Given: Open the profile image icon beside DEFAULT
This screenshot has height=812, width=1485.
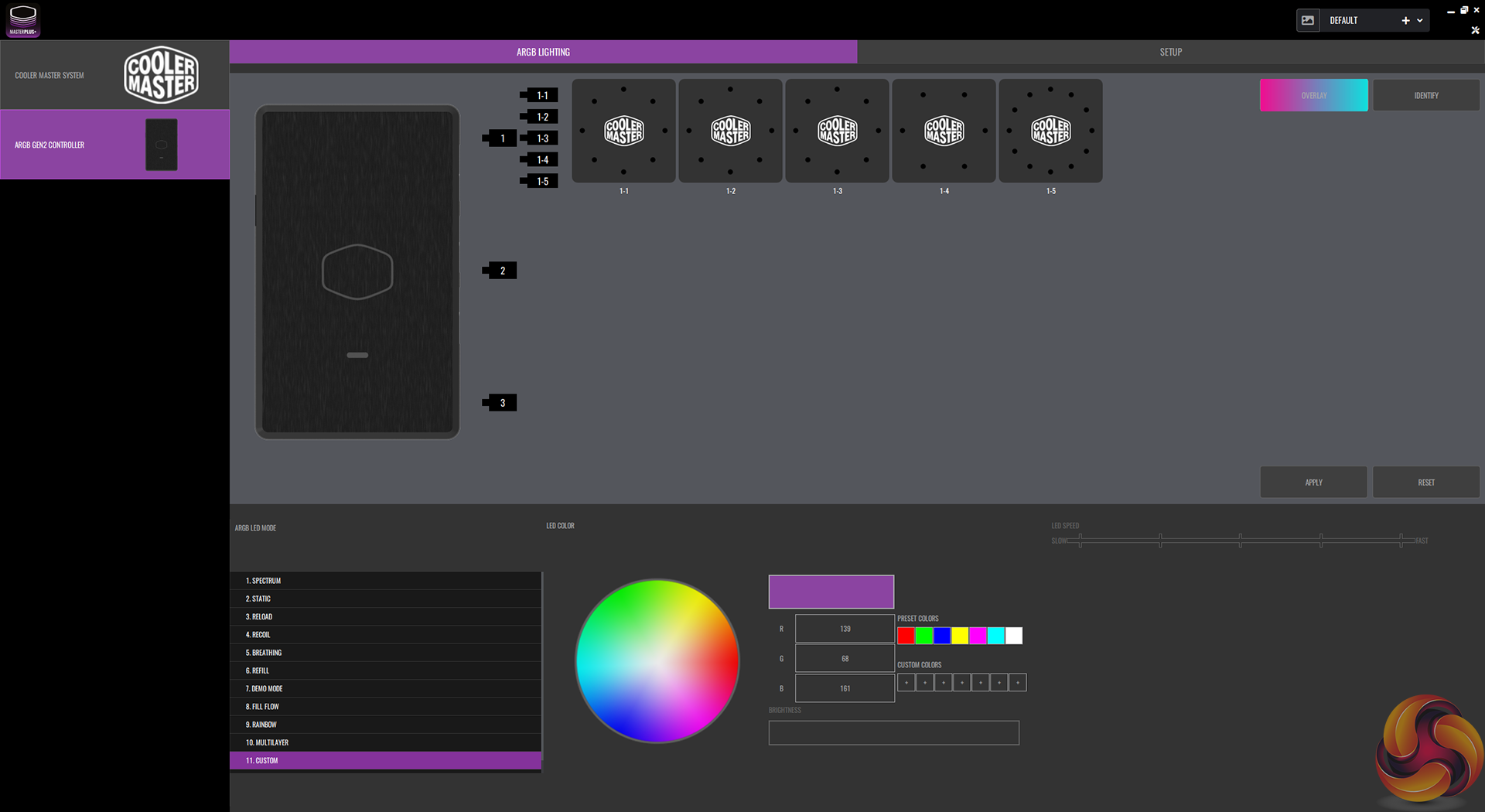Looking at the screenshot, I should (1308, 21).
